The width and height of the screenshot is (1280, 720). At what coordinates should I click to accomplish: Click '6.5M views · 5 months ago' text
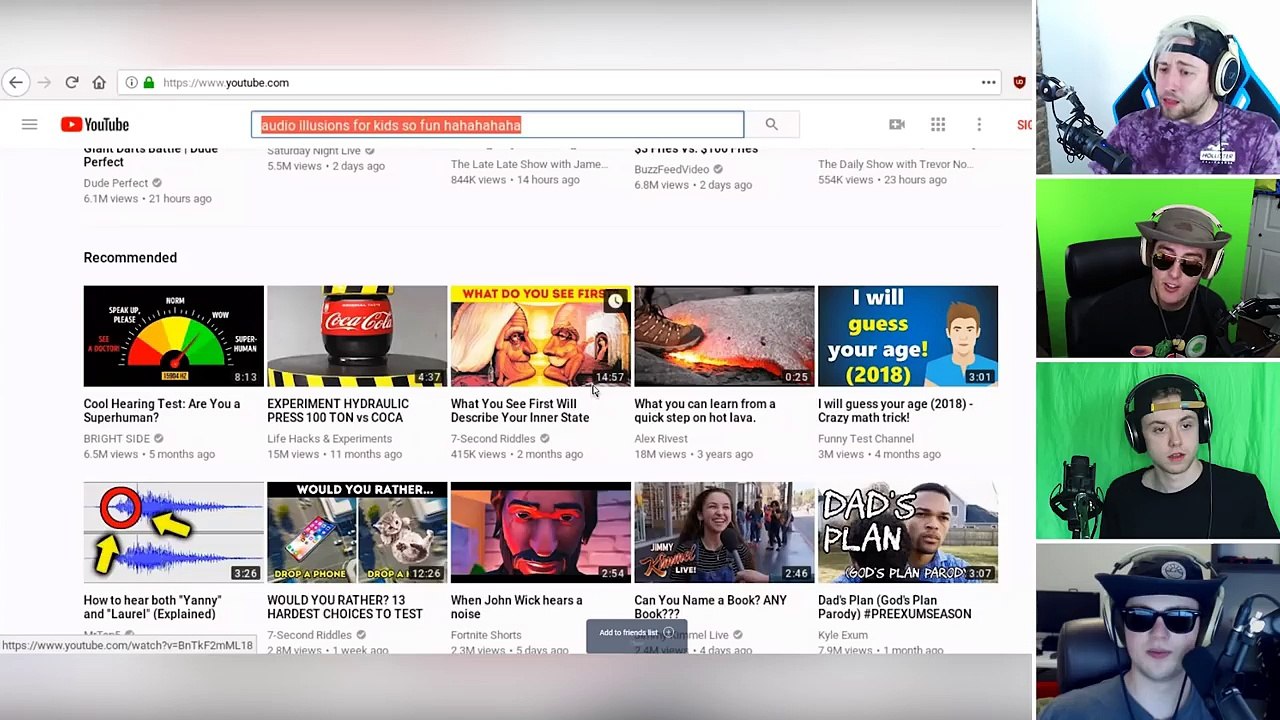pyautogui.click(x=149, y=454)
